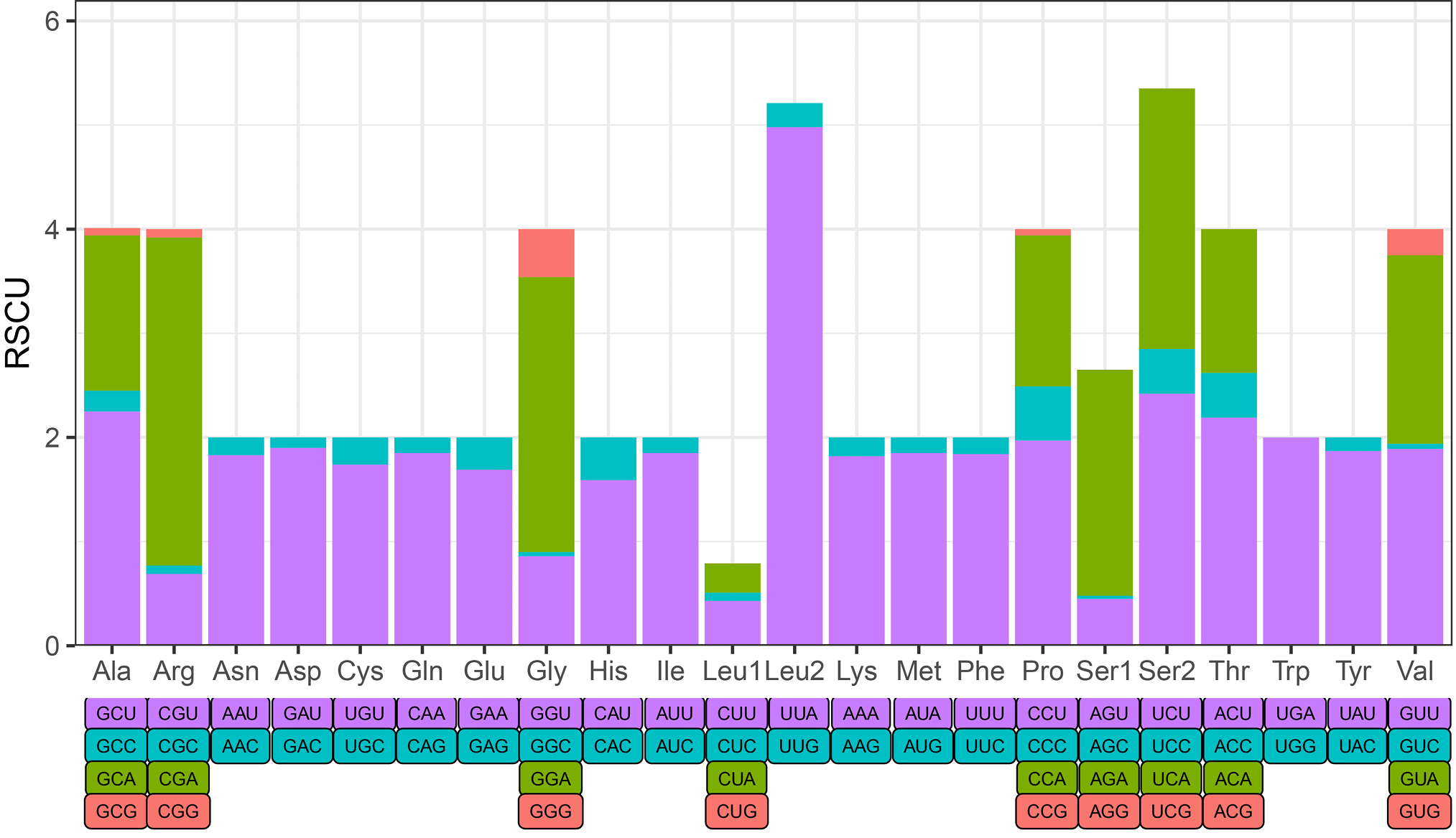Image resolution: width=1456 pixels, height=838 pixels.
Task: Click the GCU codon label box
Action: [116, 714]
